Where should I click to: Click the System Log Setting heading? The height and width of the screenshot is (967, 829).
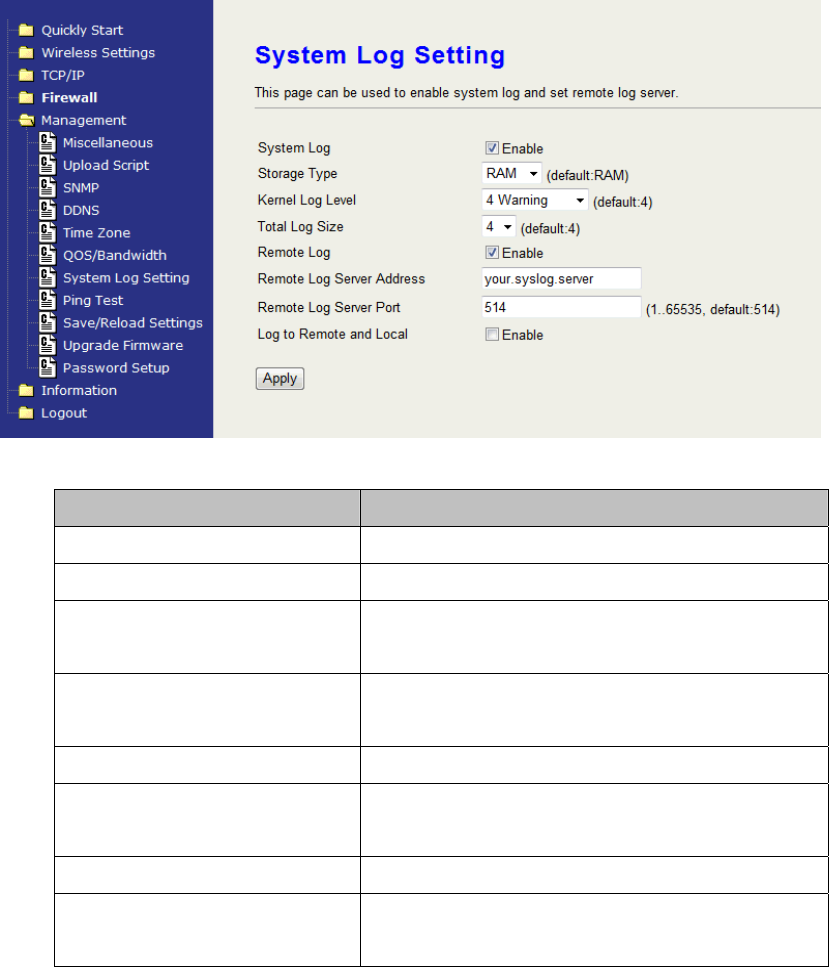click(x=380, y=56)
